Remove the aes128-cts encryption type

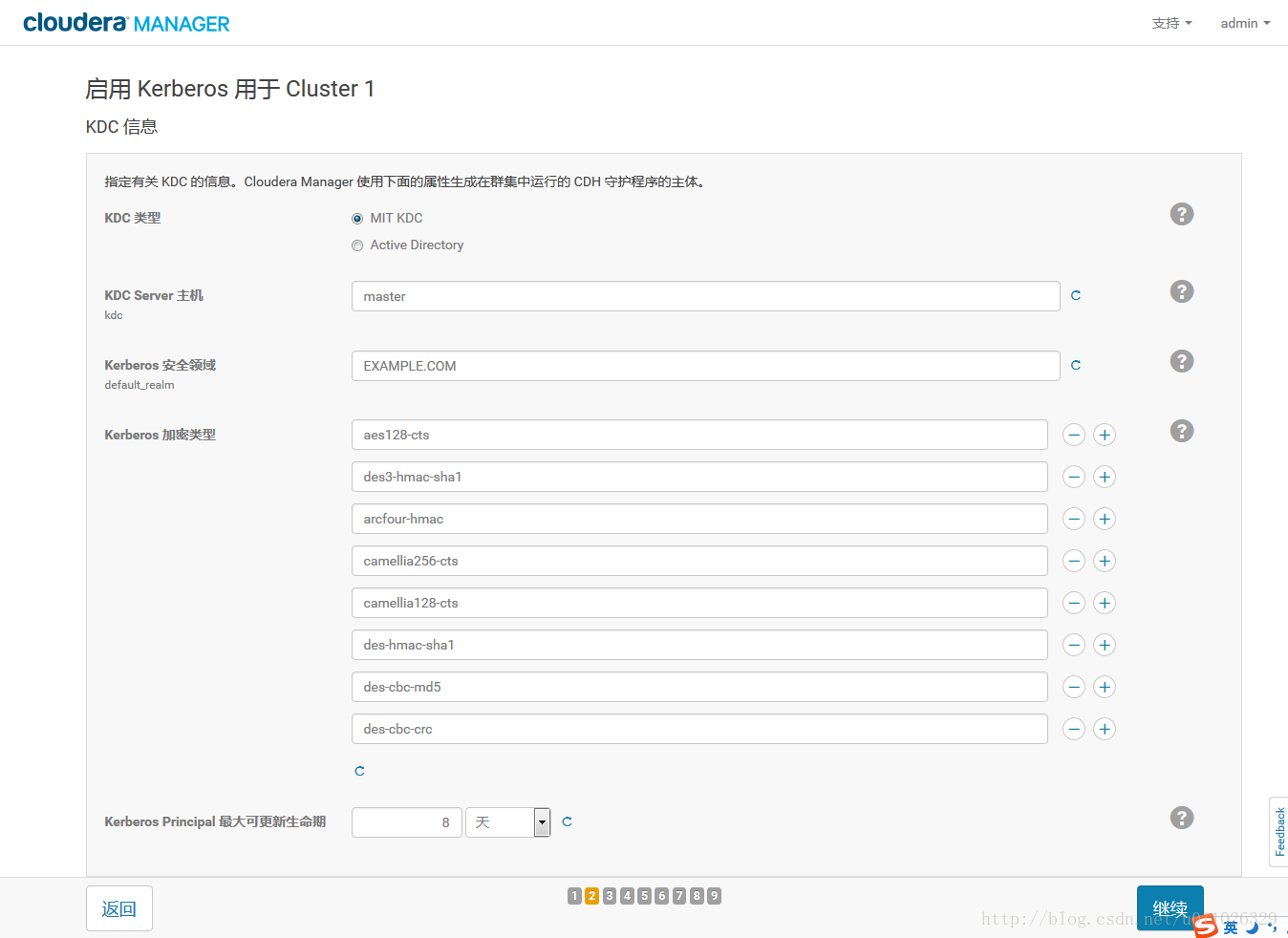point(1074,435)
